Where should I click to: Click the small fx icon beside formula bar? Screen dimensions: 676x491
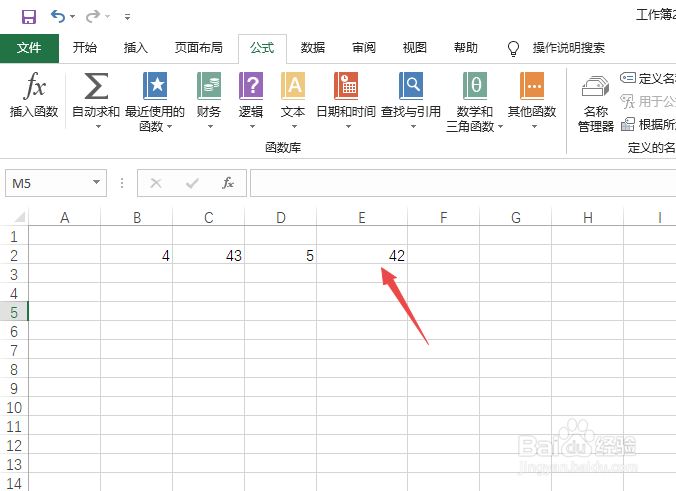[x=228, y=183]
